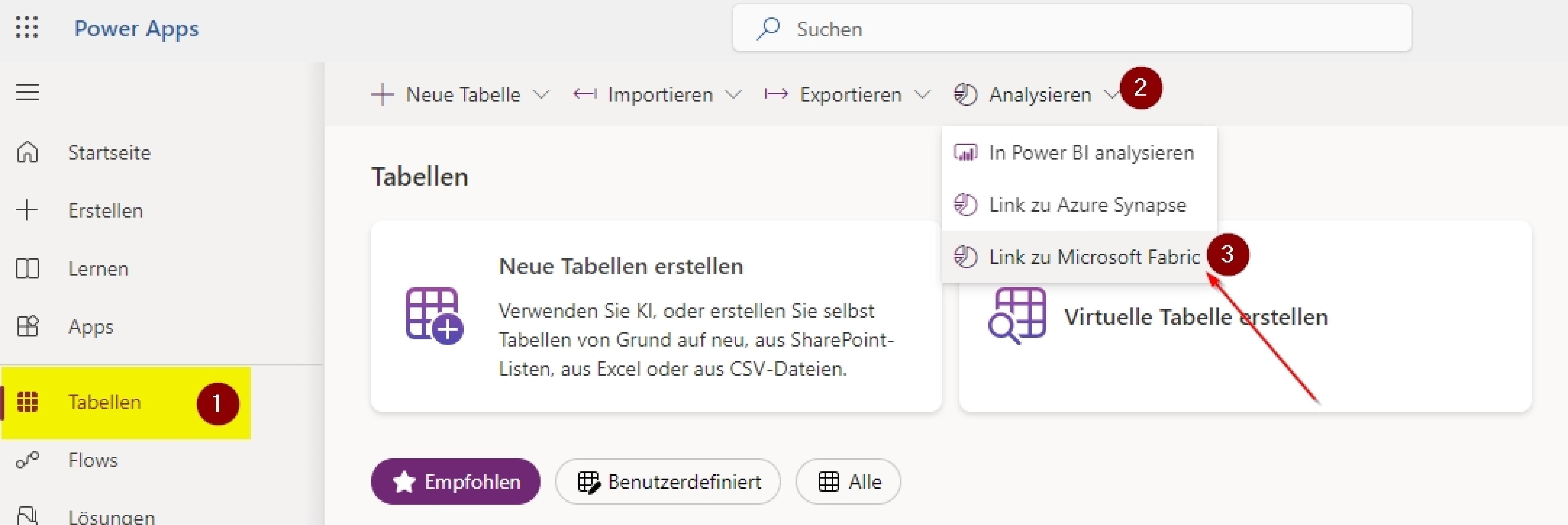This screenshot has height=525, width=1568.
Task: Click the Lösungen icon in sidebar
Action: coord(27,515)
